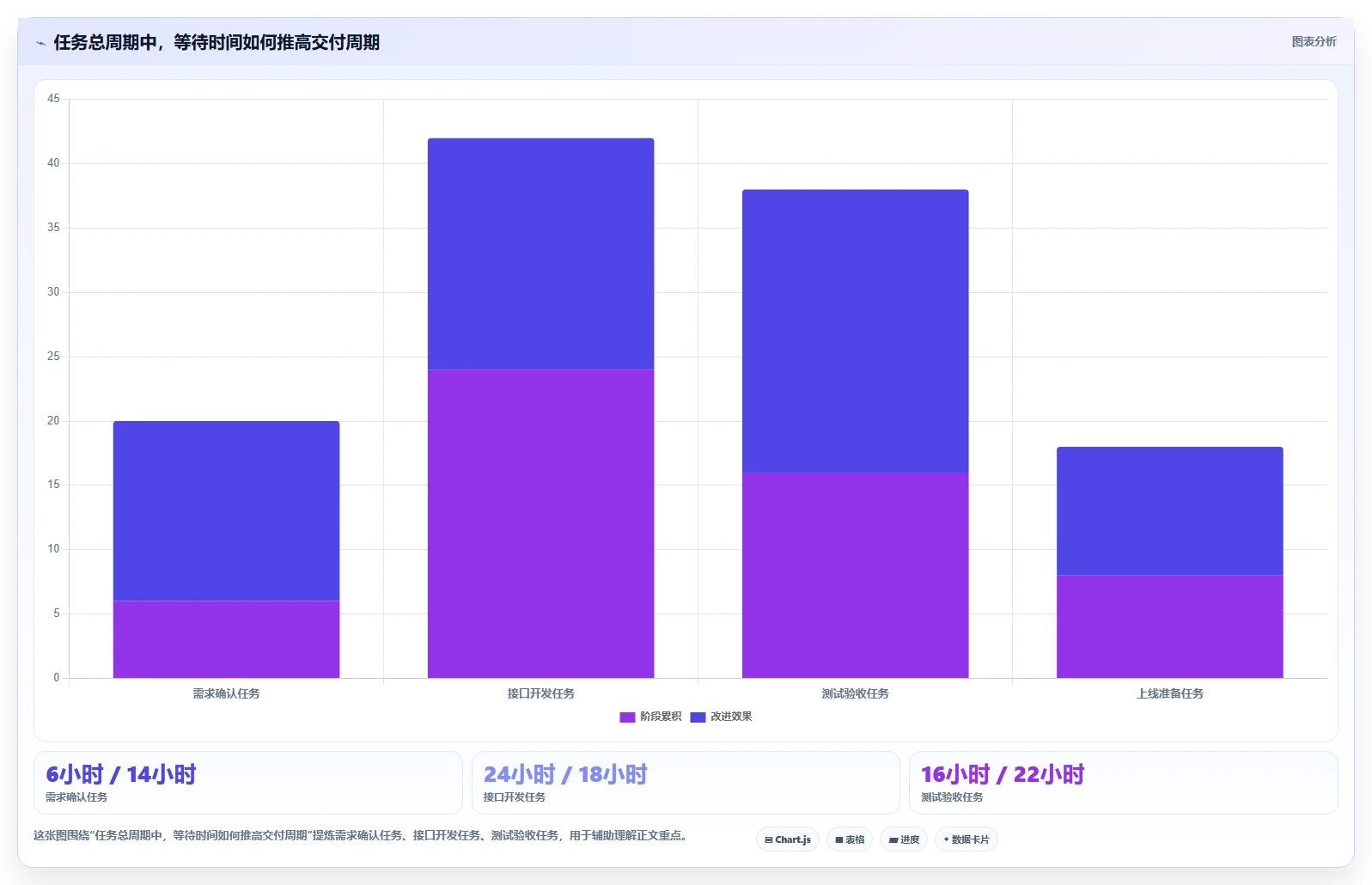Click the purple segment of the 测试验收任务 bar

(855, 575)
